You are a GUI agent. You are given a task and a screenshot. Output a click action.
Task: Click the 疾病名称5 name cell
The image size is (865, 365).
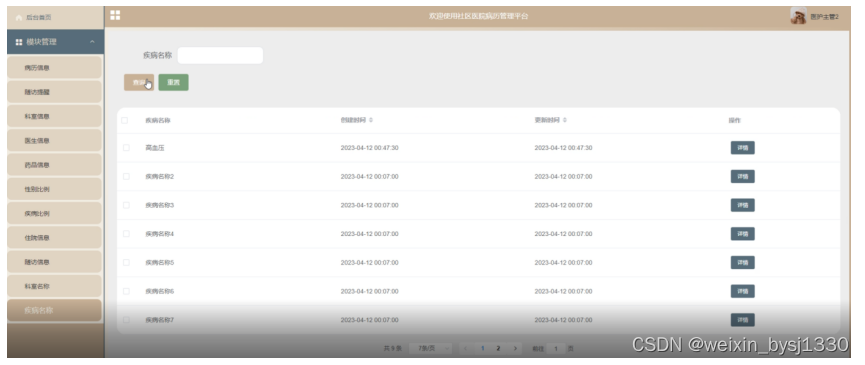tap(159, 262)
